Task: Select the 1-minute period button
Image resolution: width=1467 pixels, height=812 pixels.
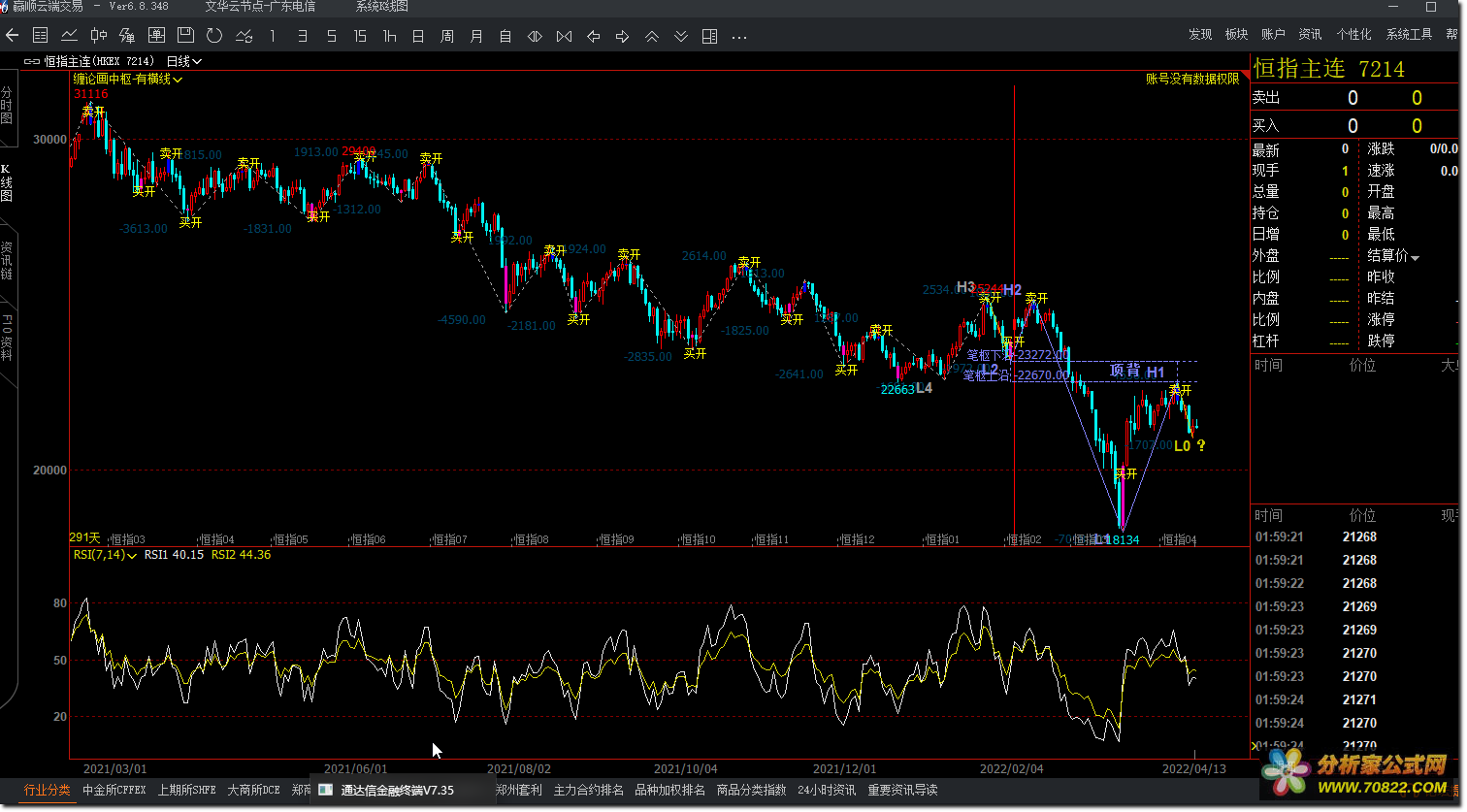Action: click(x=273, y=36)
